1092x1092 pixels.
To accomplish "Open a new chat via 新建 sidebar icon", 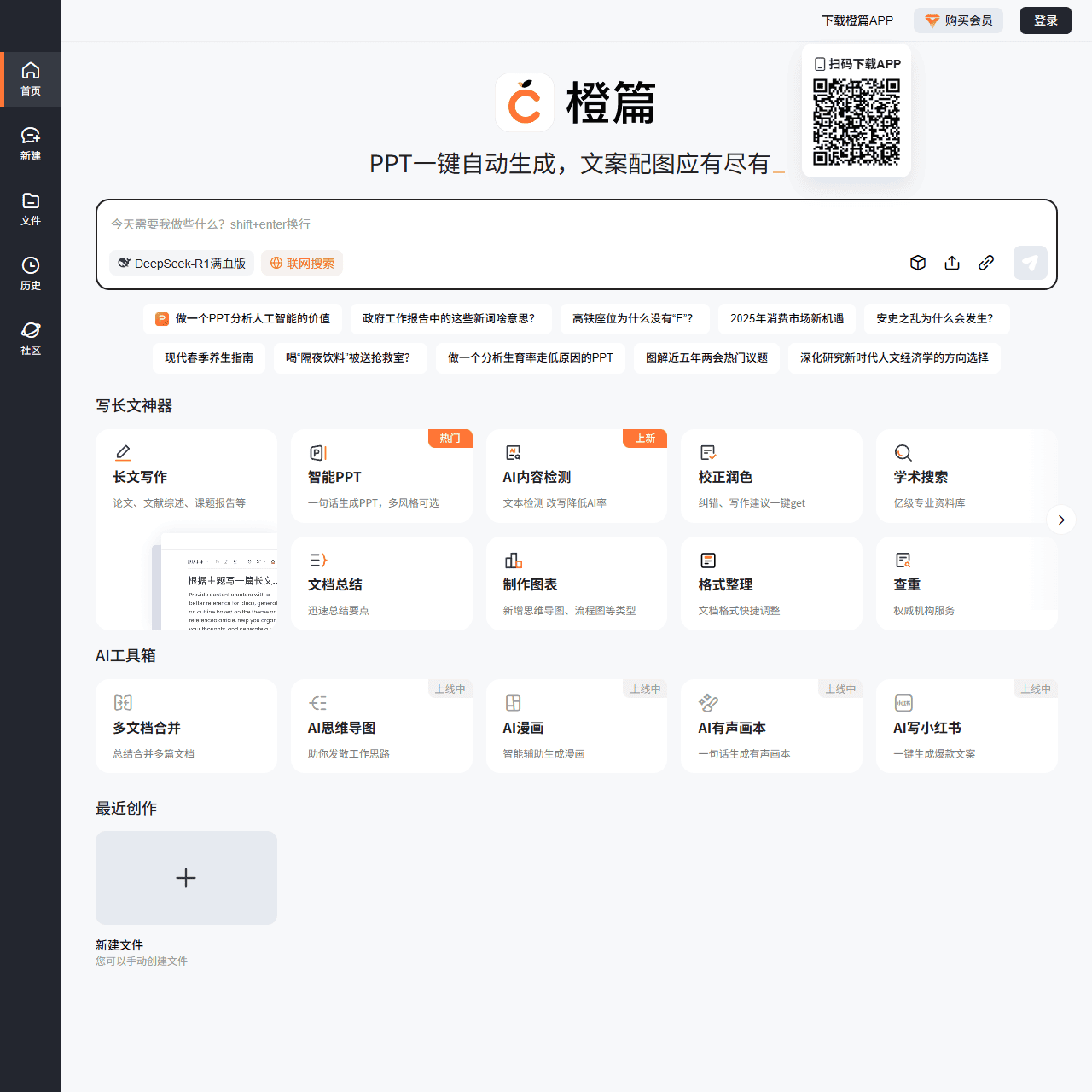I will (31, 142).
